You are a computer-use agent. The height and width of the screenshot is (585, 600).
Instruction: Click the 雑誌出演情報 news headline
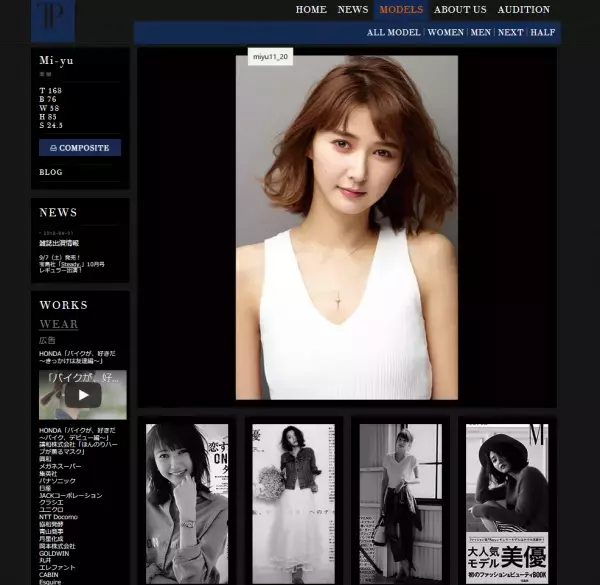click(59, 243)
